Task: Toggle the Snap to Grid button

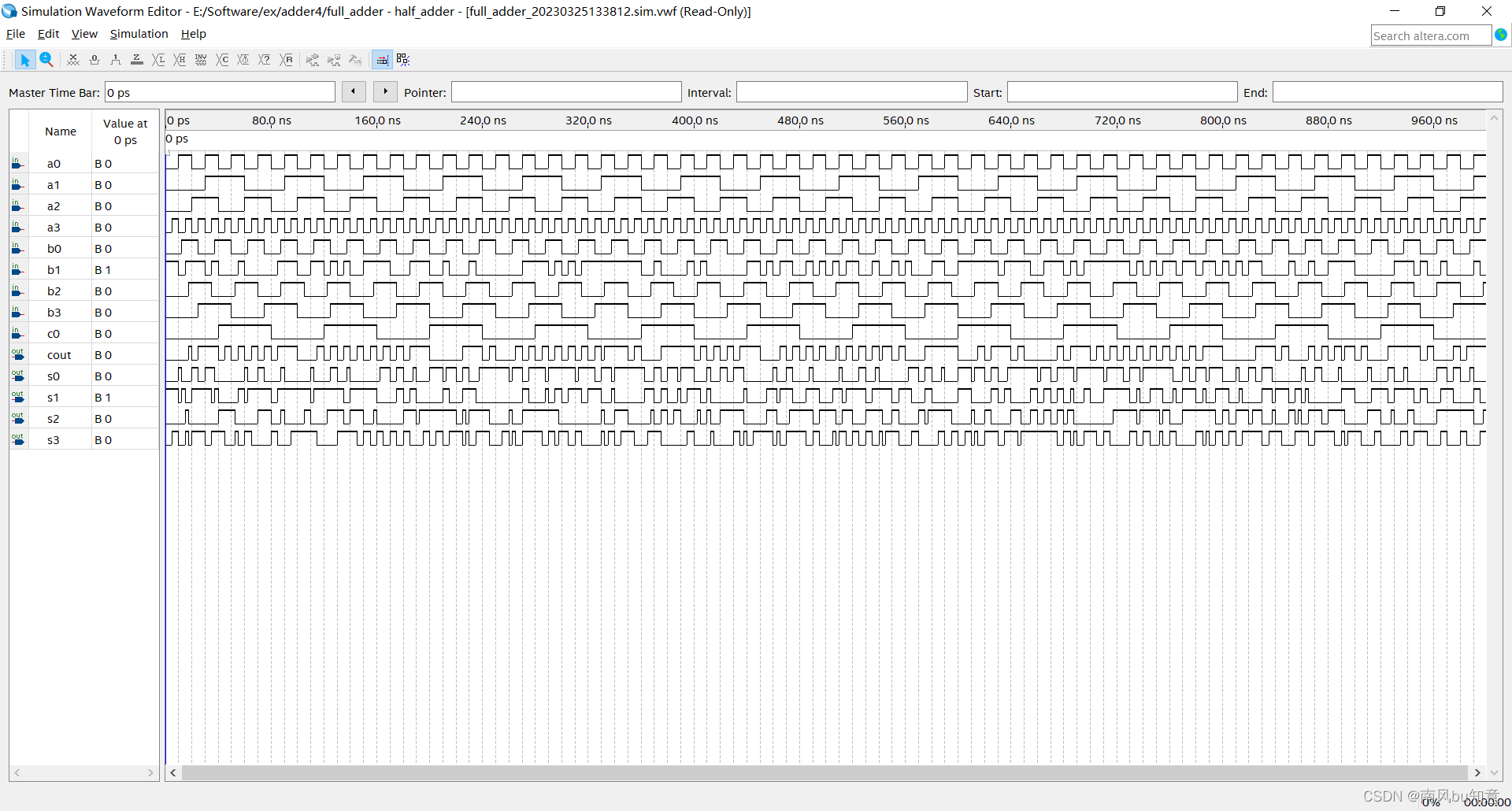Action: [382, 60]
